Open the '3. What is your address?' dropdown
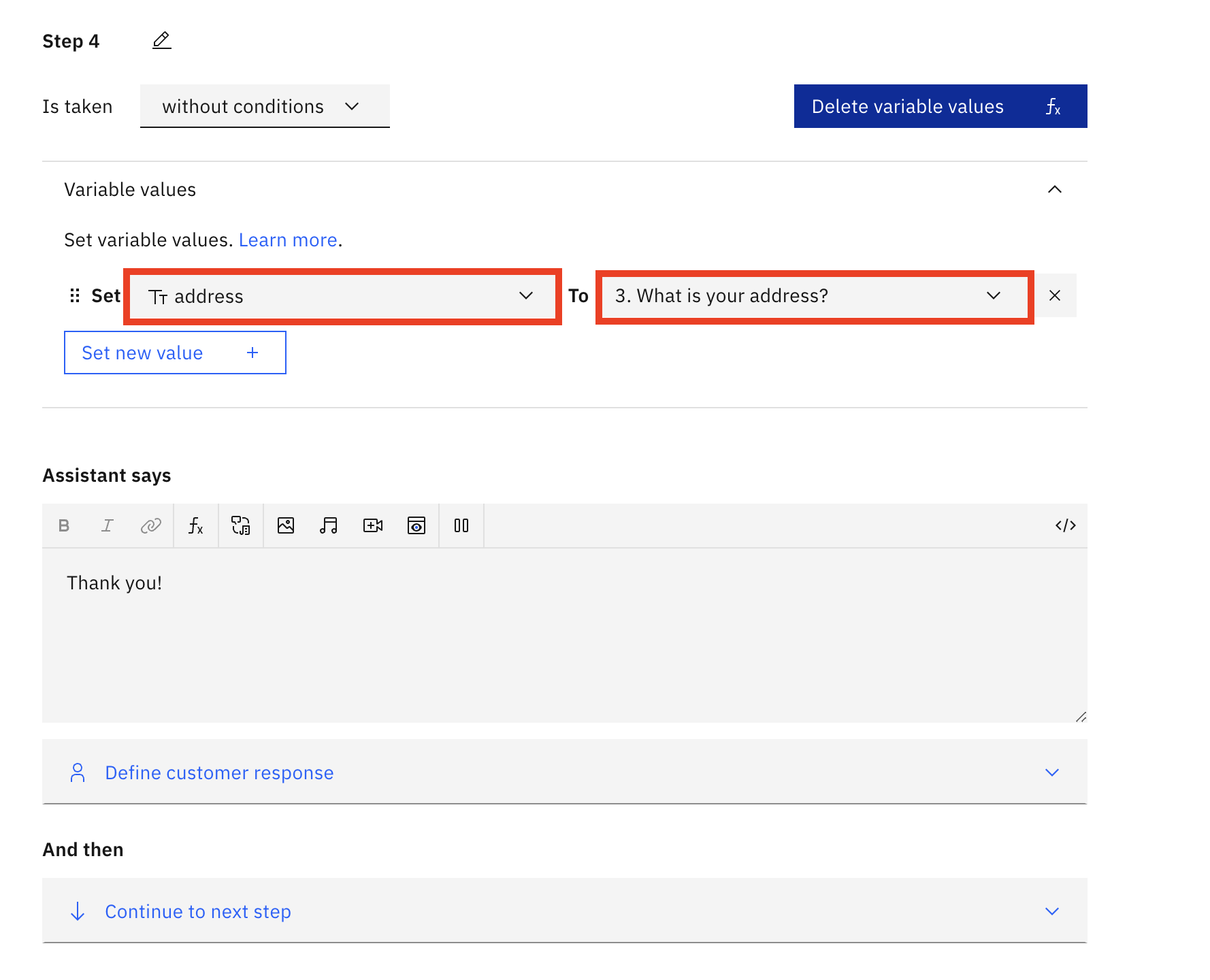 (x=815, y=296)
